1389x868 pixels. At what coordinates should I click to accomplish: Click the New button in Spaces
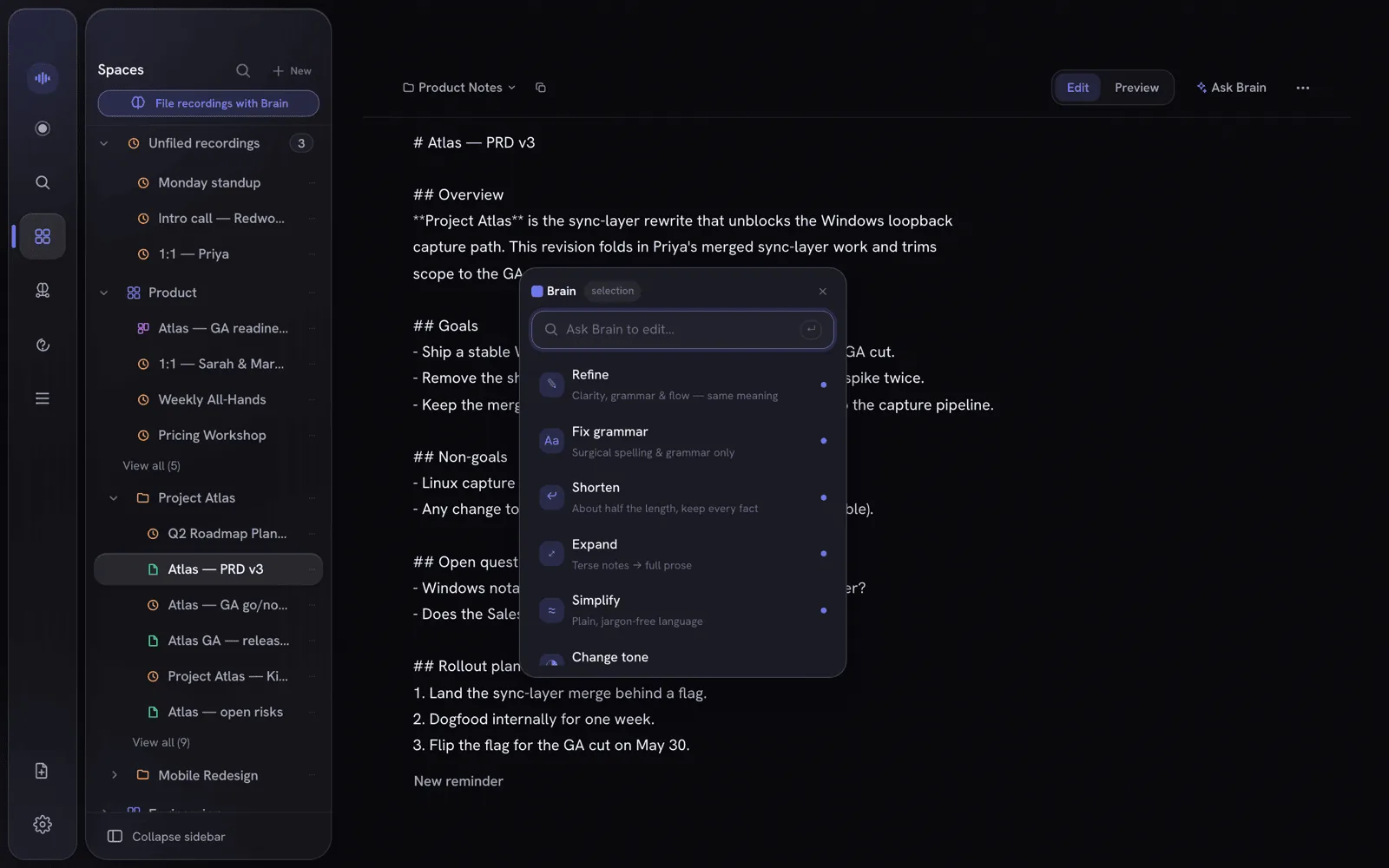[x=292, y=71]
